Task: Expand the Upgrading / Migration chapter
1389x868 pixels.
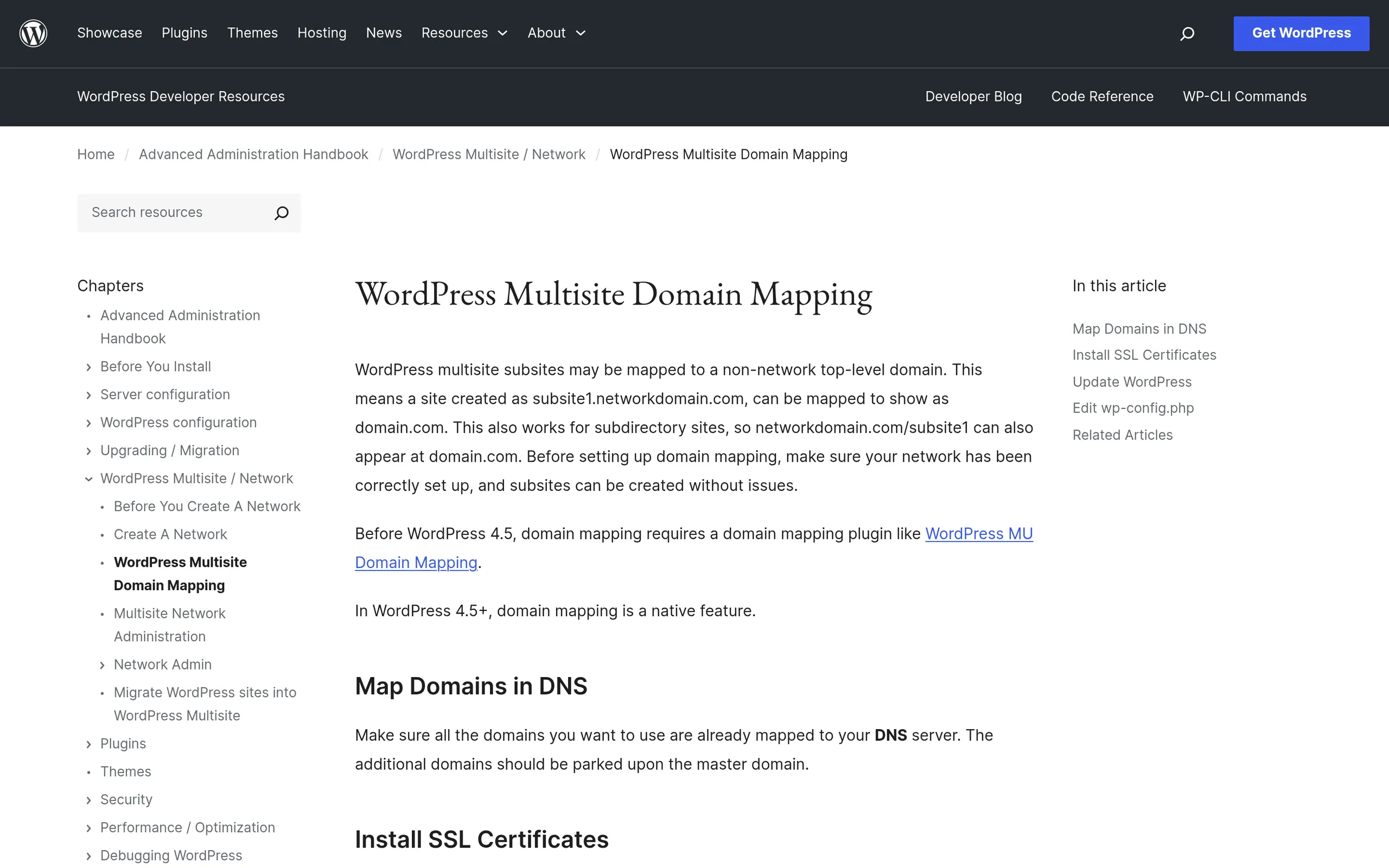Action: pyautogui.click(x=88, y=451)
